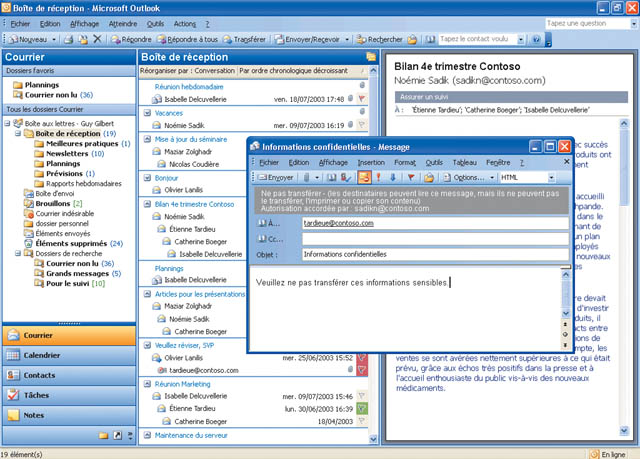Click the Transférer forward button
640x459 pixels.
tap(244, 39)
